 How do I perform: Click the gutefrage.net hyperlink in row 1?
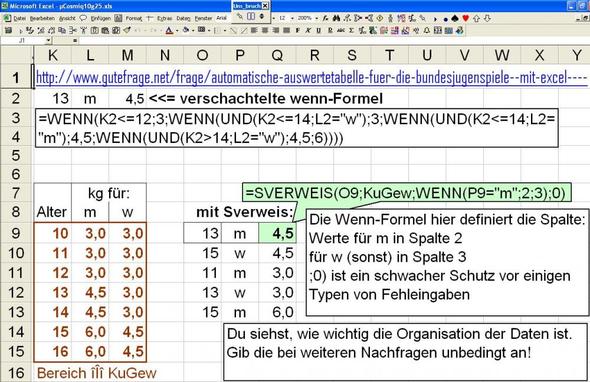312,78
